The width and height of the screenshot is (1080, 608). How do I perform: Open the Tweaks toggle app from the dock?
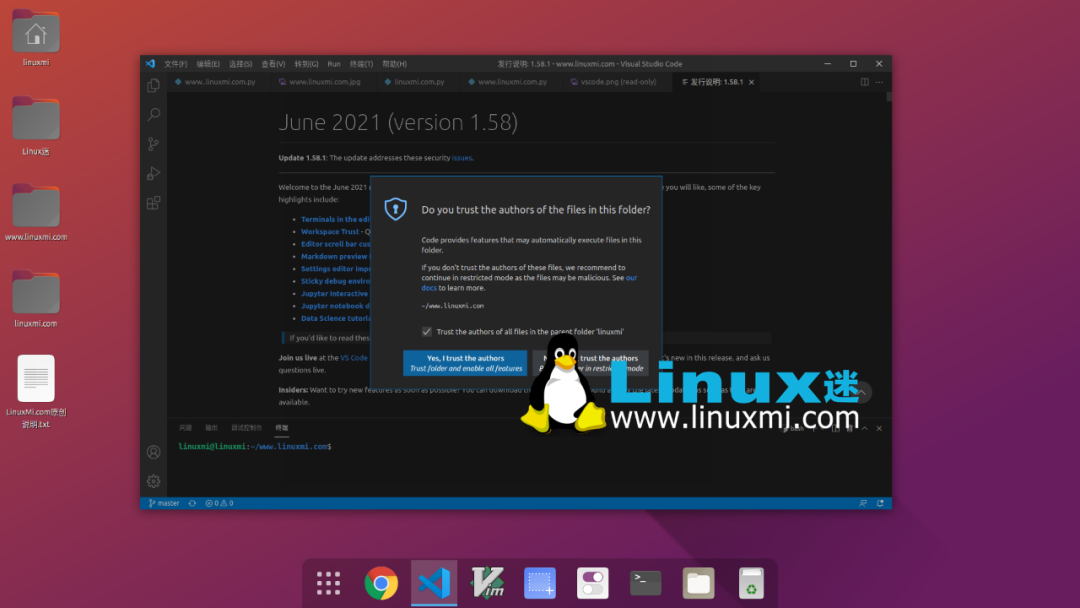592,583
